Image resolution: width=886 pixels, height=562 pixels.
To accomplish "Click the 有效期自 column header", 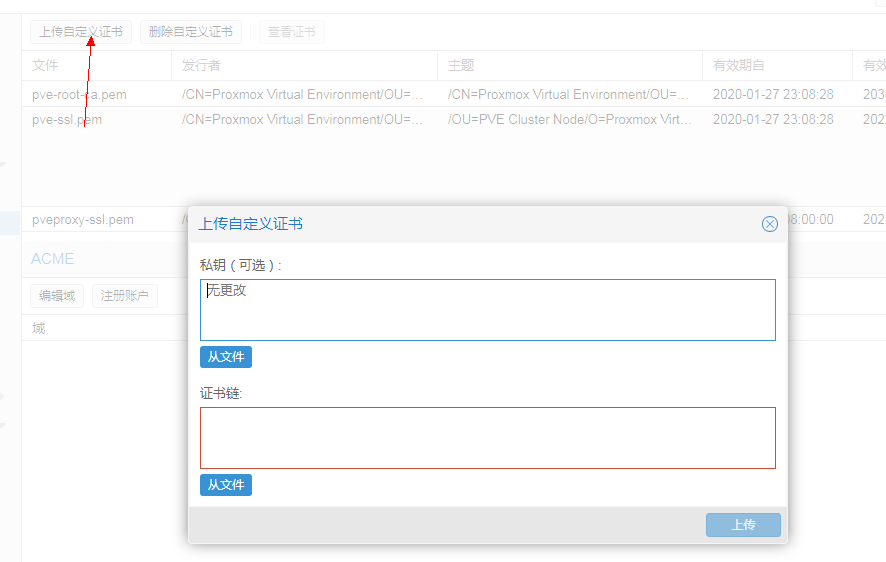I will click(778, 66).
